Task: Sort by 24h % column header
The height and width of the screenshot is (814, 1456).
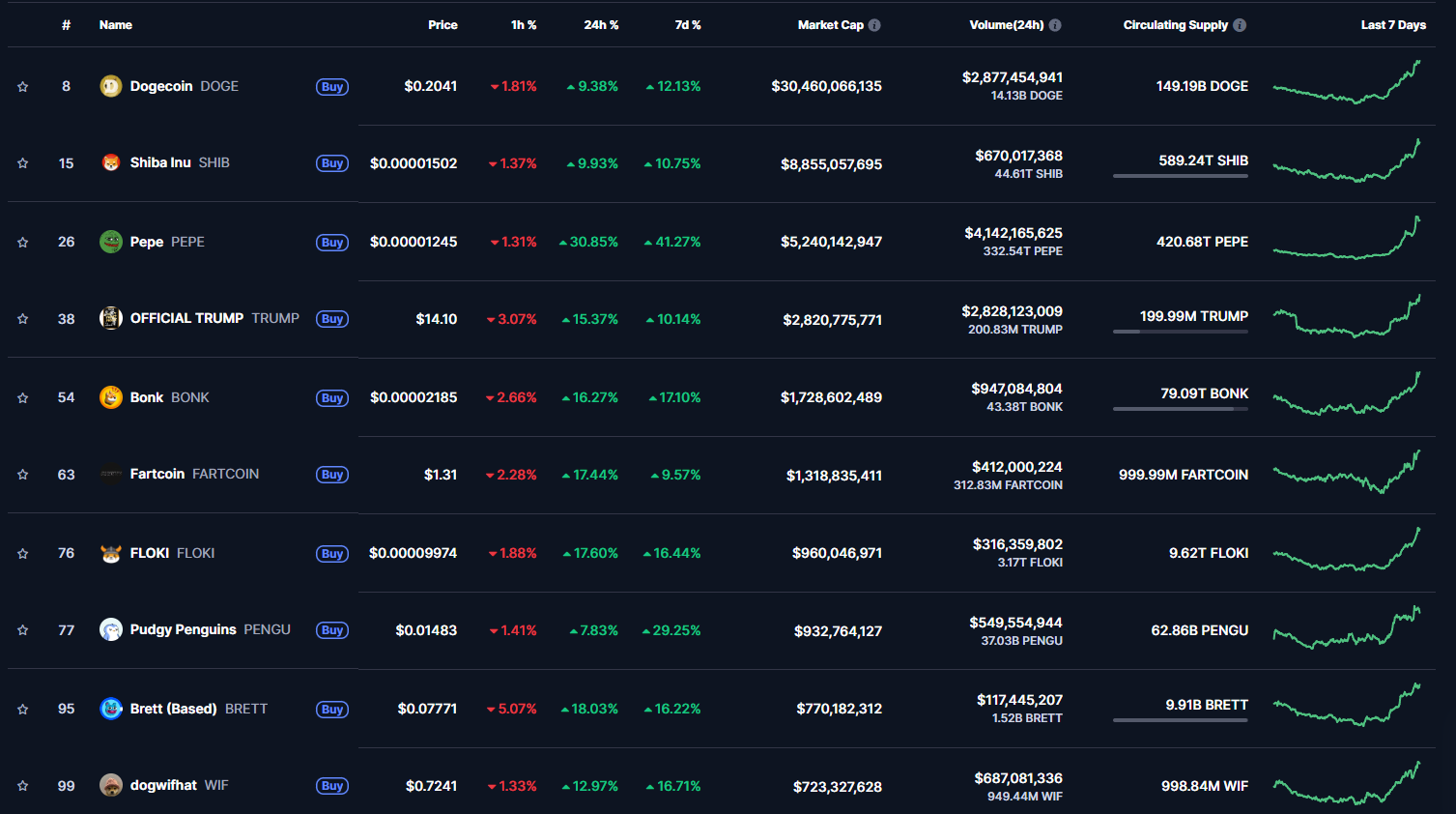Action: pyautogui.click(x=601, y=25)
